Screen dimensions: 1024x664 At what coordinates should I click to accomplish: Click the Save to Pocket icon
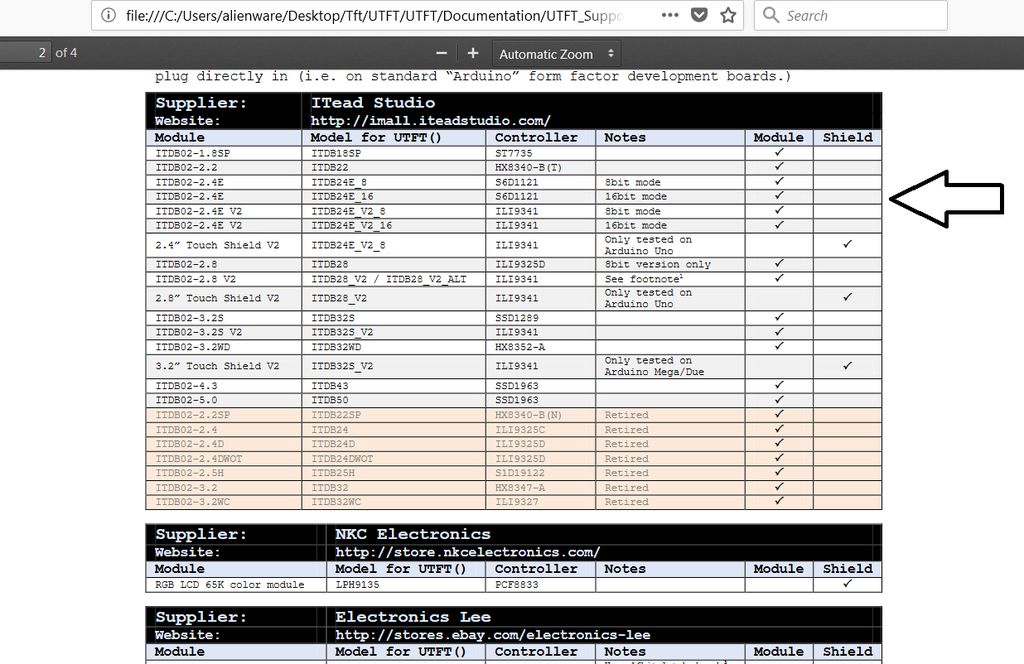[x=699, y=15]
